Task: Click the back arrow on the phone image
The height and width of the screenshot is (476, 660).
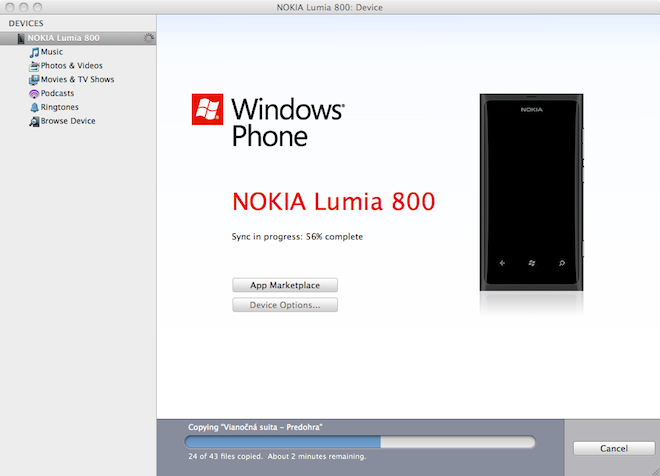Action: pos(502,263)
